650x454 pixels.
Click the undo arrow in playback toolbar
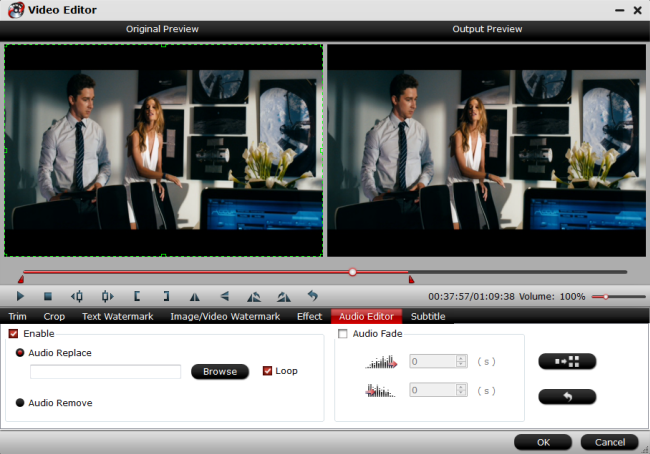tap(313, 296)
